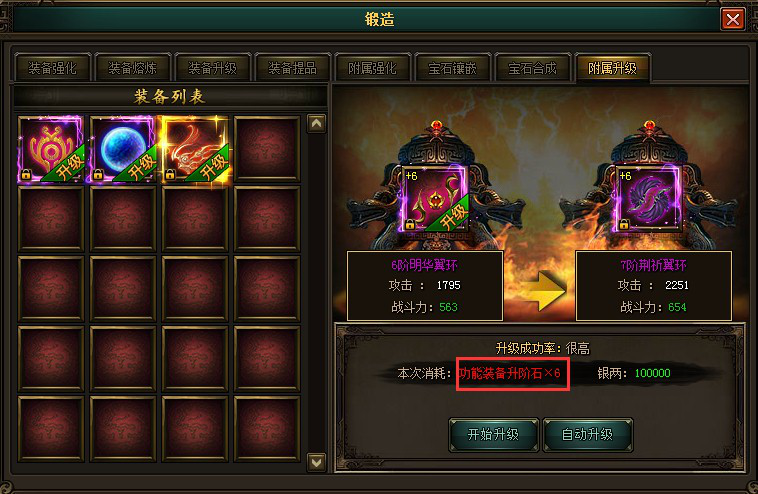Click the empty slot next to phoenix item
This screenshot has height=494, width=758.
(267, 149)
